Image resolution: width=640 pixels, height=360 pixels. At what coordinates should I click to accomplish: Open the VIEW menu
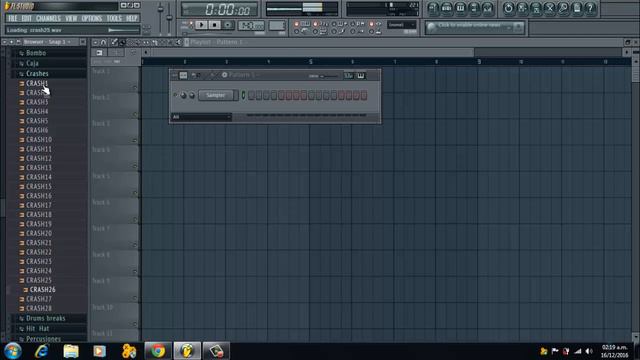tap(71, 18)
